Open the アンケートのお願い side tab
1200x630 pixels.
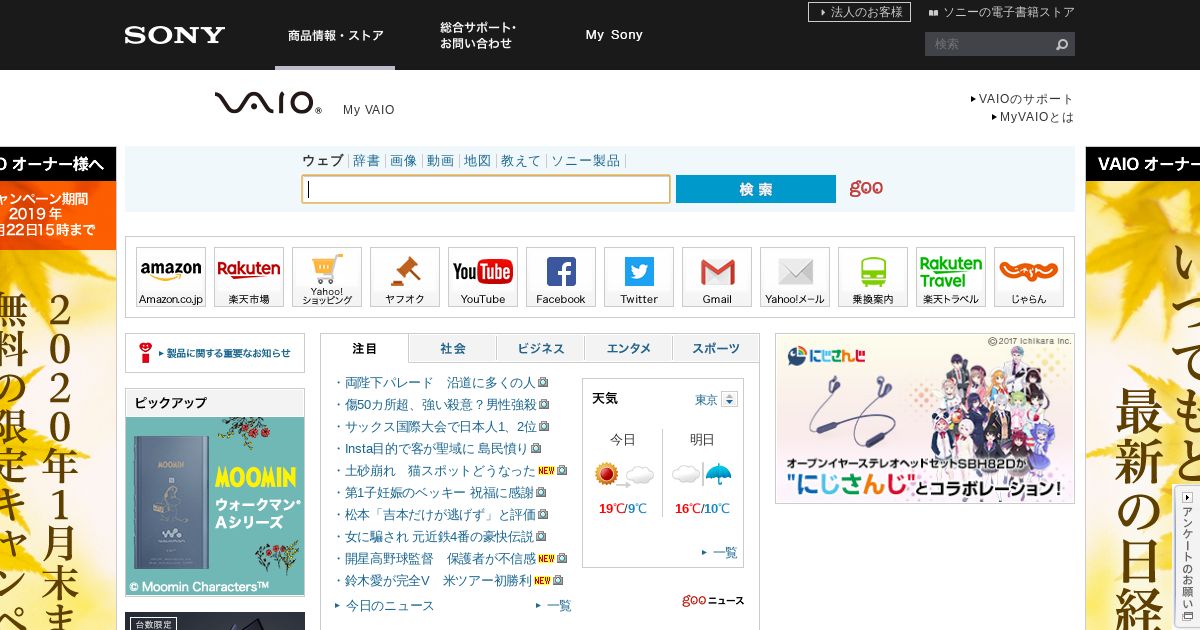coord(1187,556)
